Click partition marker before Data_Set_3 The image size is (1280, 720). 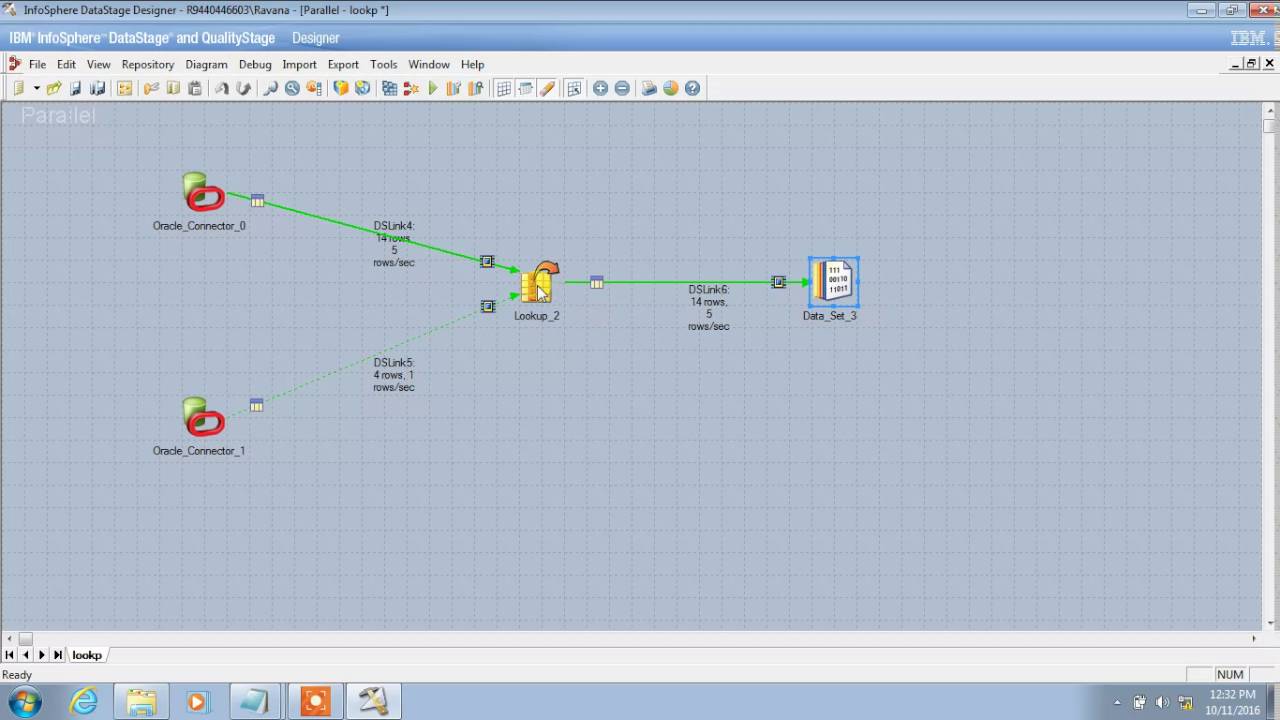coord(778,282)
